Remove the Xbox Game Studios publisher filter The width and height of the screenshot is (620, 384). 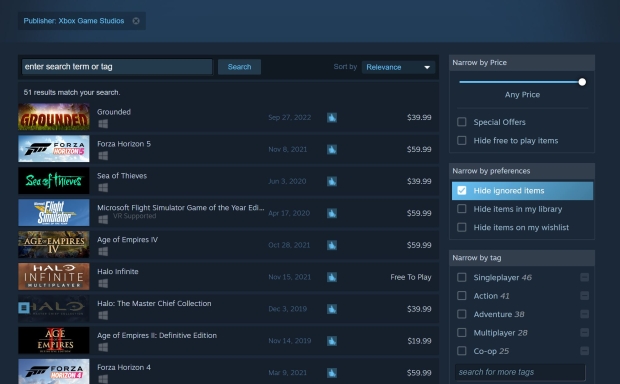click(x=136, y=21)
